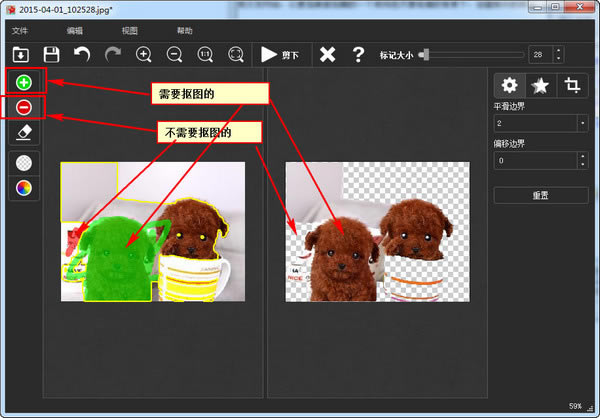Choose the transparent checkerboard background option

24,163
